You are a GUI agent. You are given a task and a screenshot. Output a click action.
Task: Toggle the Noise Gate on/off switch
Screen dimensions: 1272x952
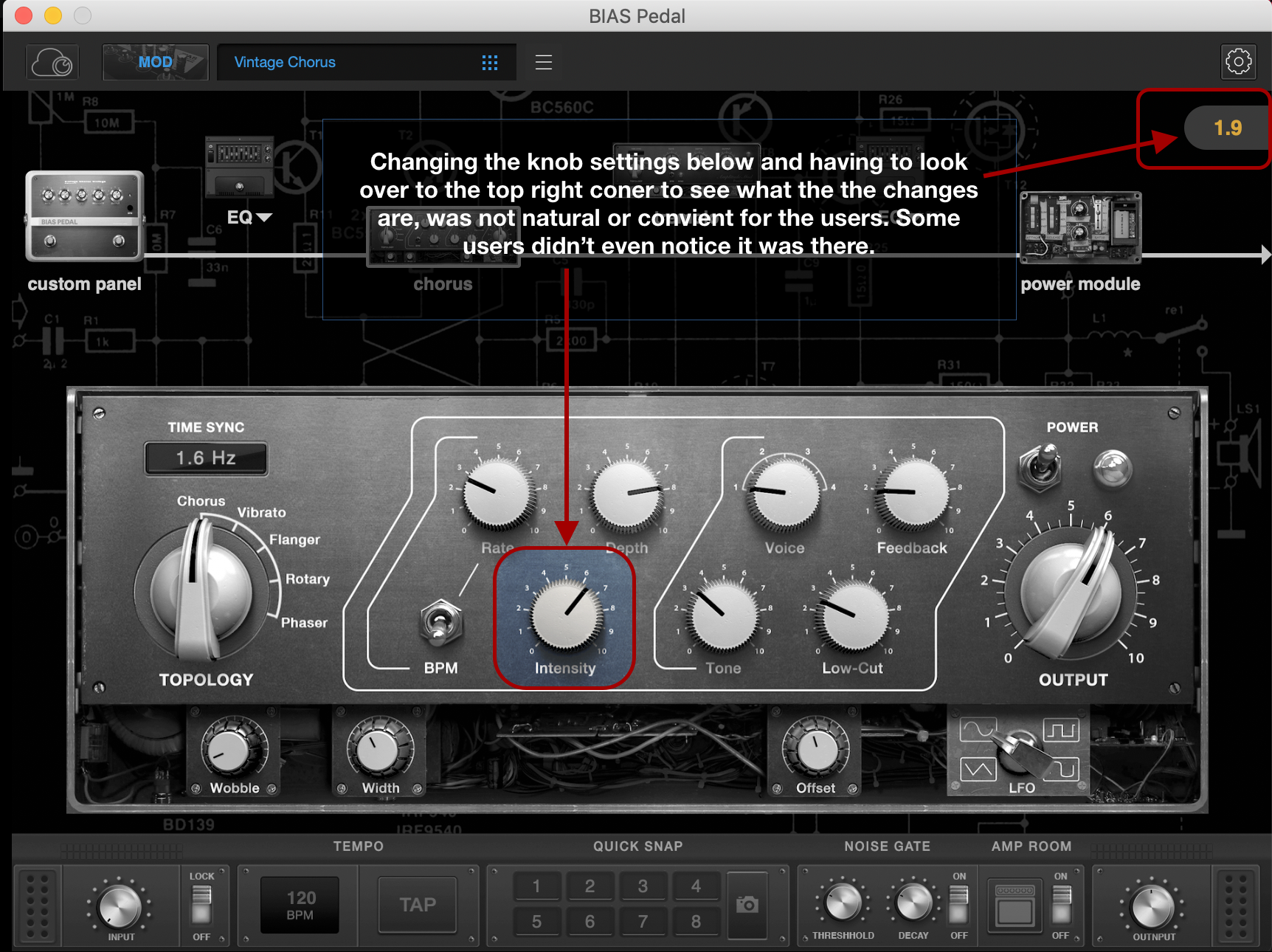click(958, 905)
